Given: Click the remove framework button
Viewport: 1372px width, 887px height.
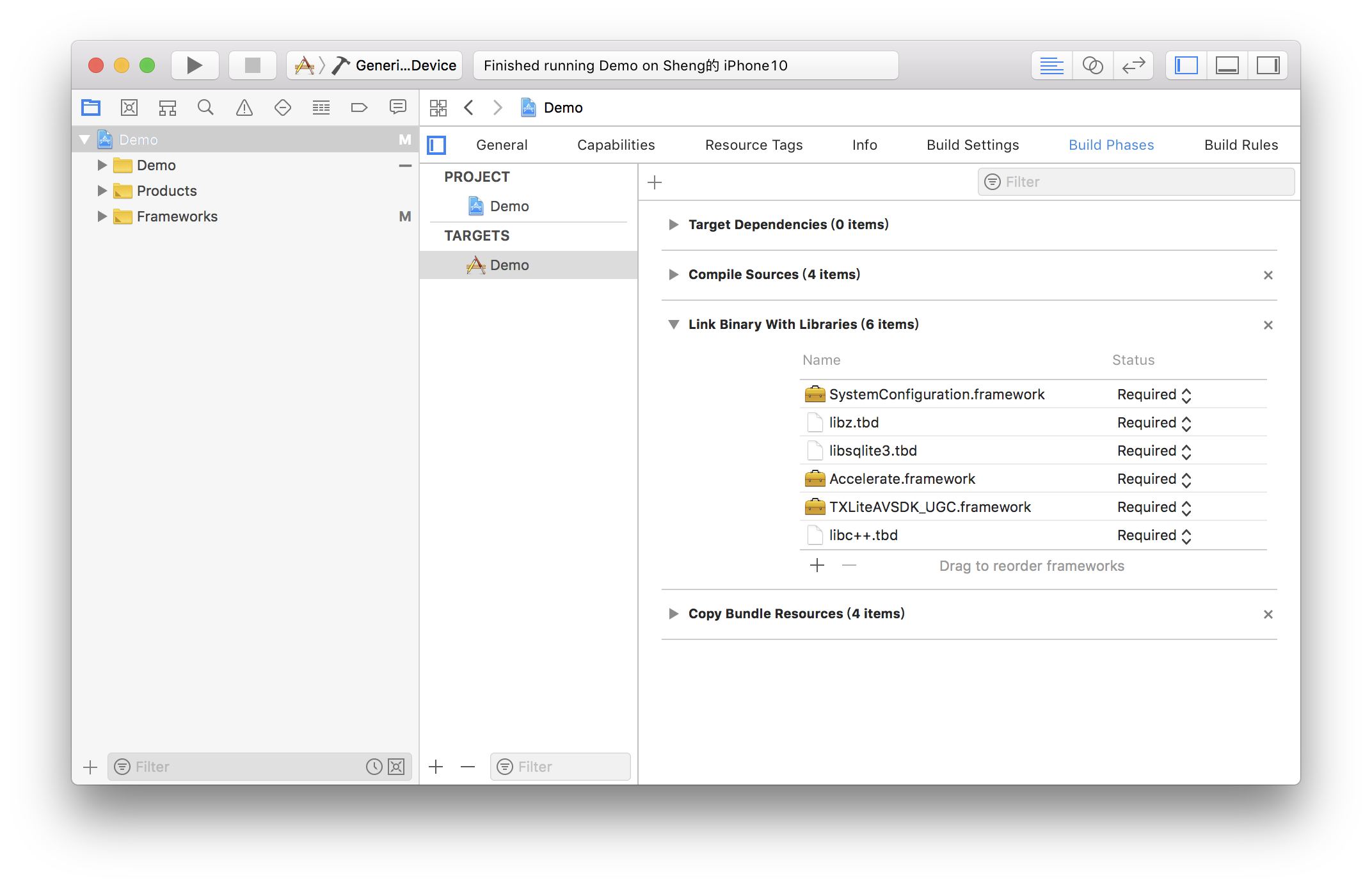Looking at the screenshot, I should tap(849, 565).
